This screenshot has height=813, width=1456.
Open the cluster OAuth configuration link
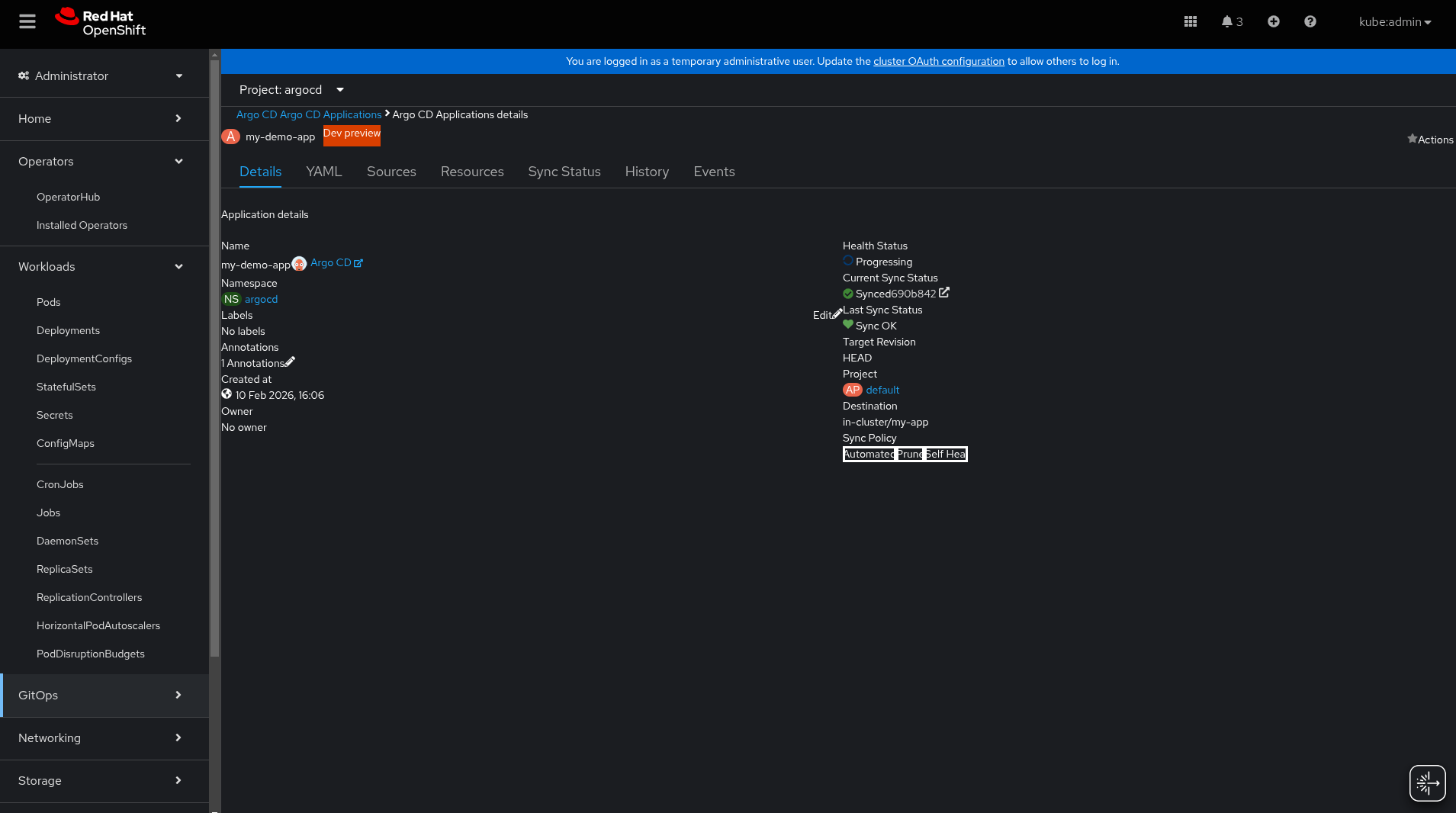click(x=939, y=61)
